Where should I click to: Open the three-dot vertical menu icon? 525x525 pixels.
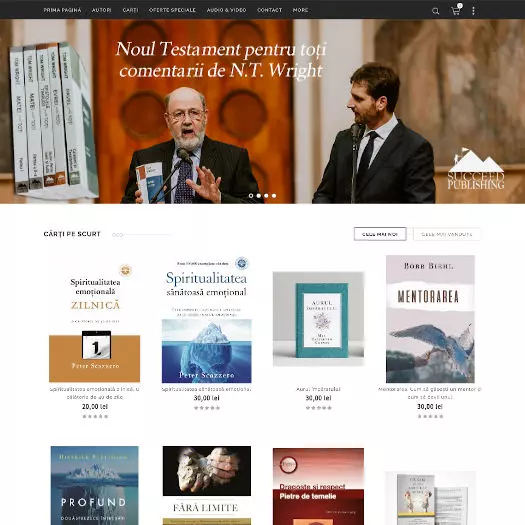(x=473, y=11)
